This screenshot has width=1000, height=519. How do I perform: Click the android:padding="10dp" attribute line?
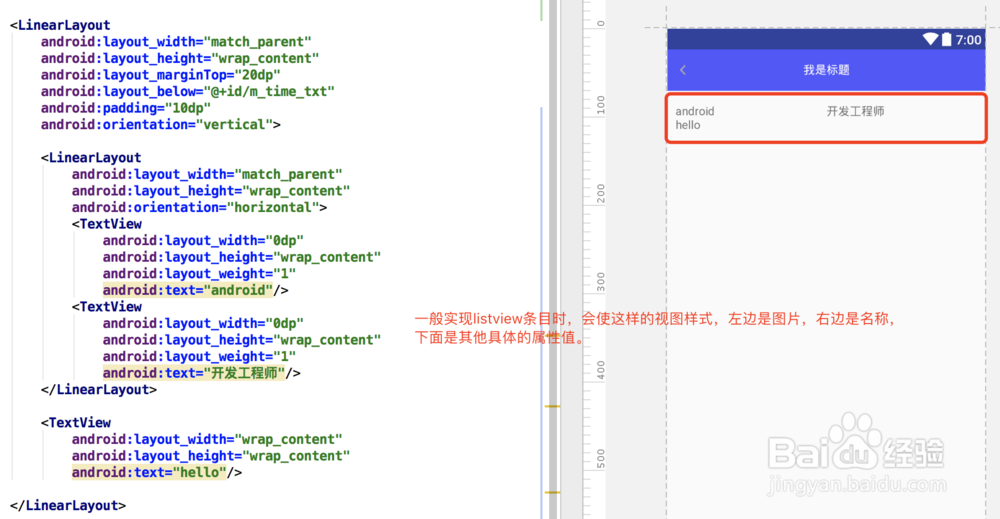click(x=126, y=108)
